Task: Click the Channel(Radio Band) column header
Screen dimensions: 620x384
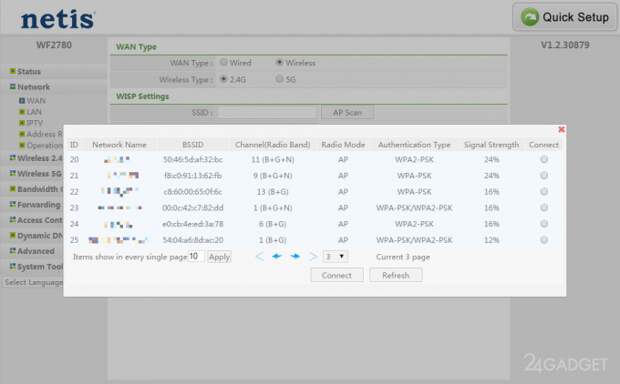Action: point(272,145)
